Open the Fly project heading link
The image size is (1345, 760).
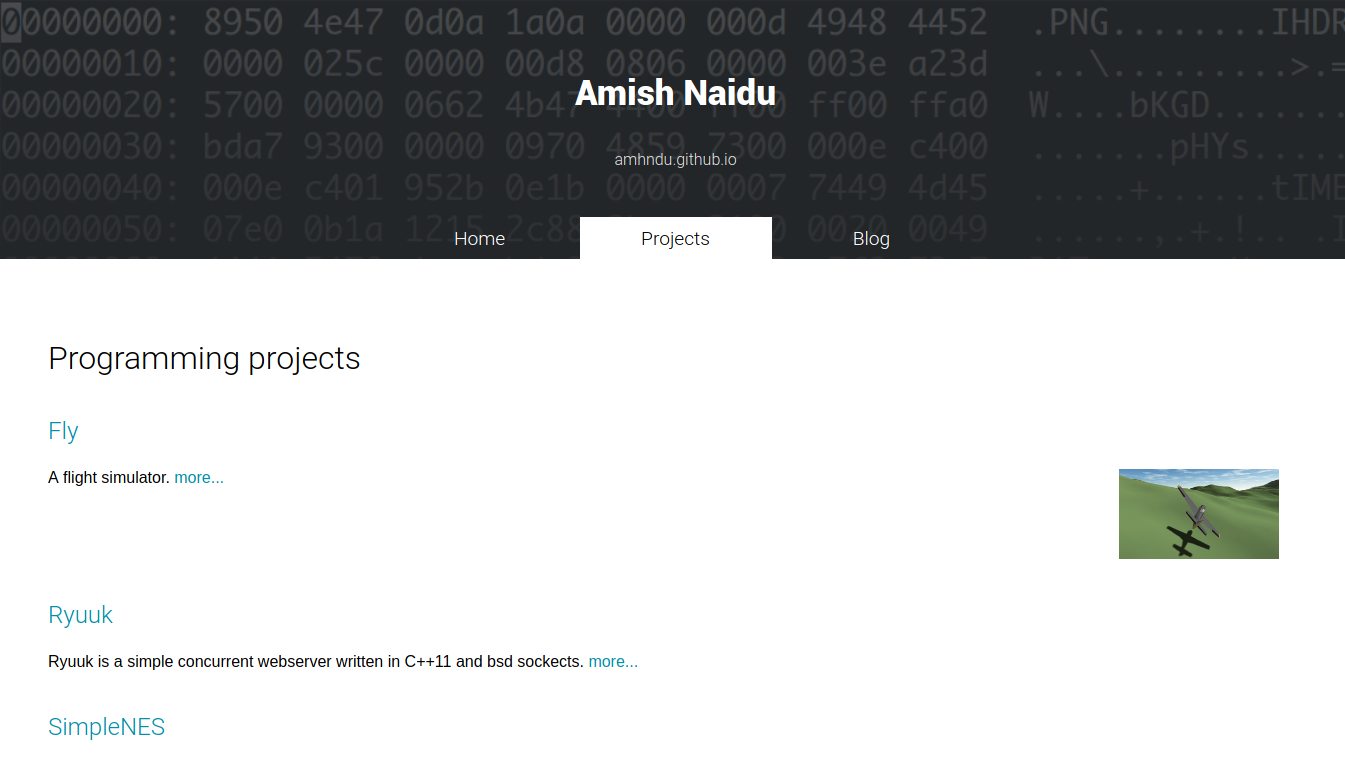click(63, 431)
